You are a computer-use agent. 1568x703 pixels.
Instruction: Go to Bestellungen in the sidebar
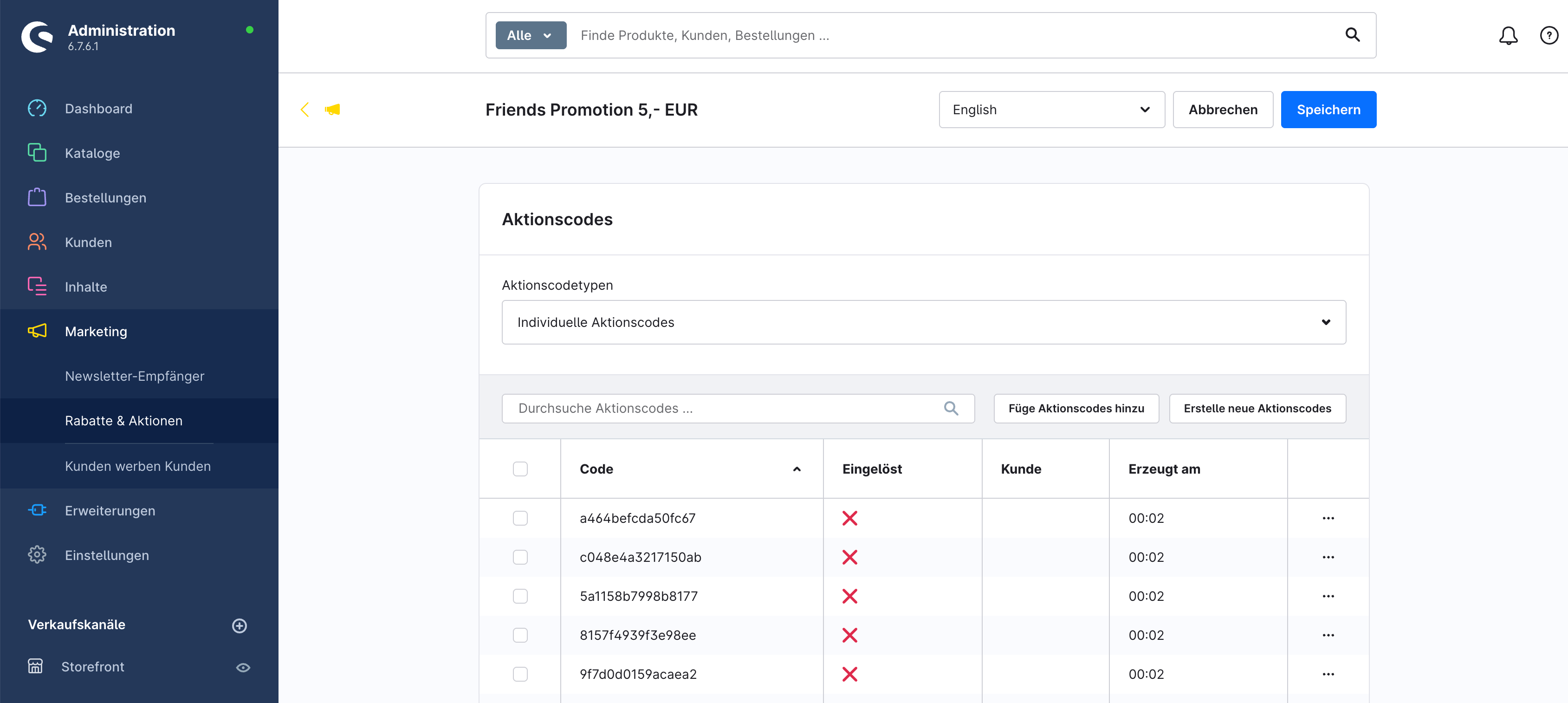point(105,198)
